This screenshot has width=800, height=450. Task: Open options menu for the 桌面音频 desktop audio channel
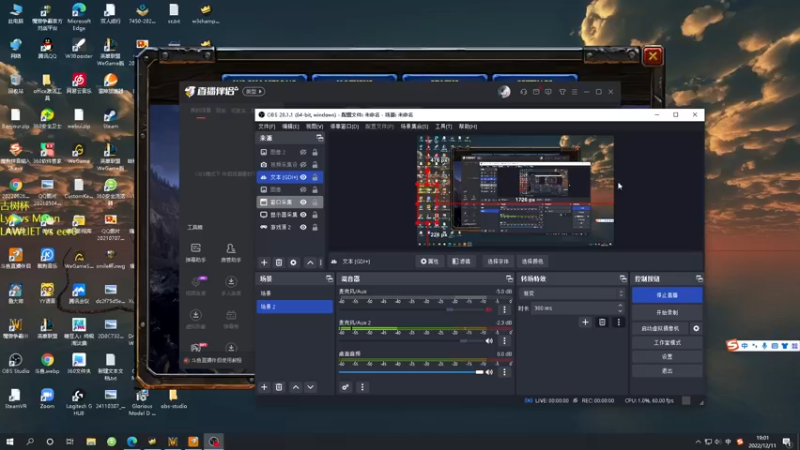505,372
